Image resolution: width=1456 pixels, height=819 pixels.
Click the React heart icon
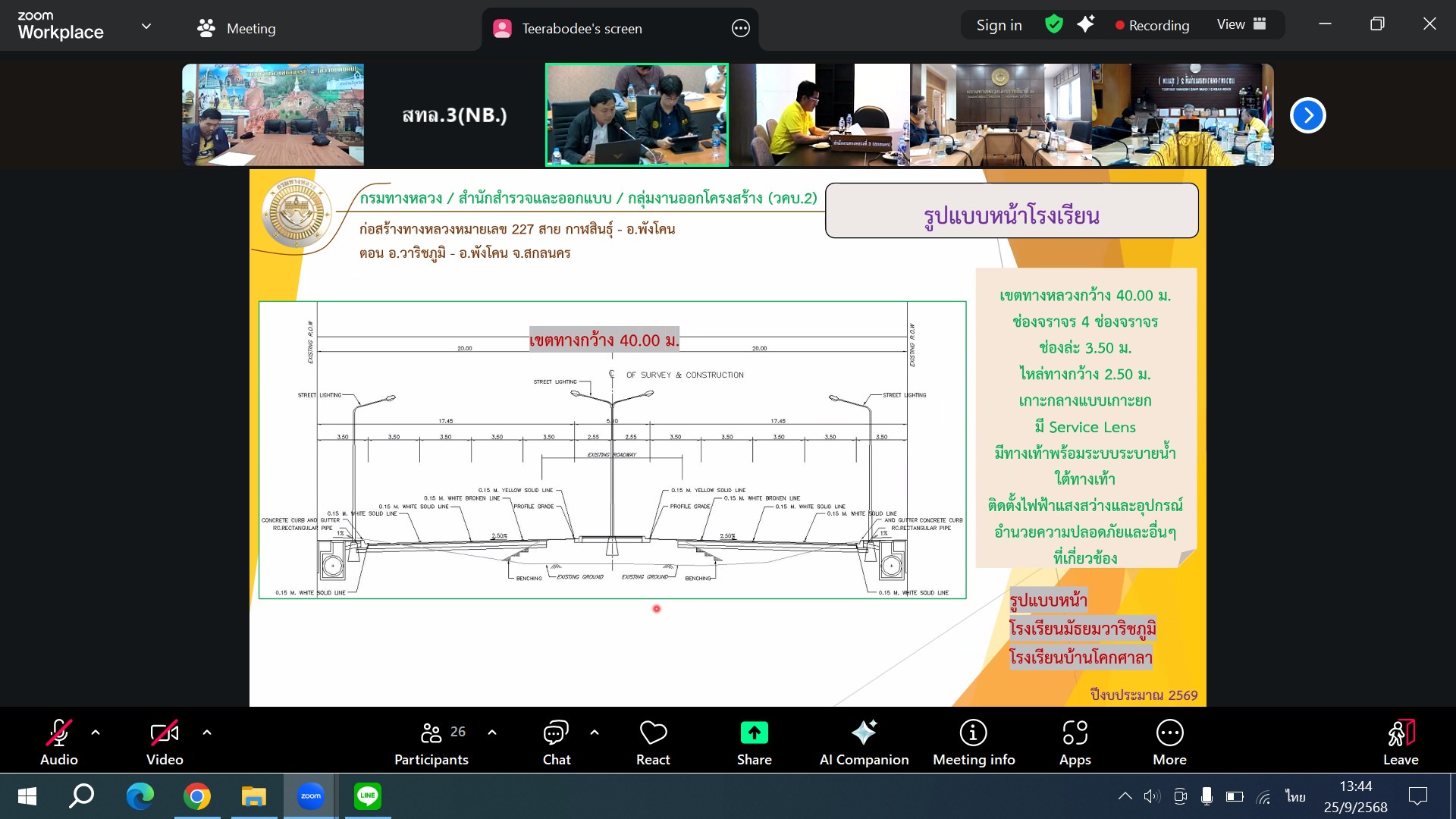pos(653,733)
